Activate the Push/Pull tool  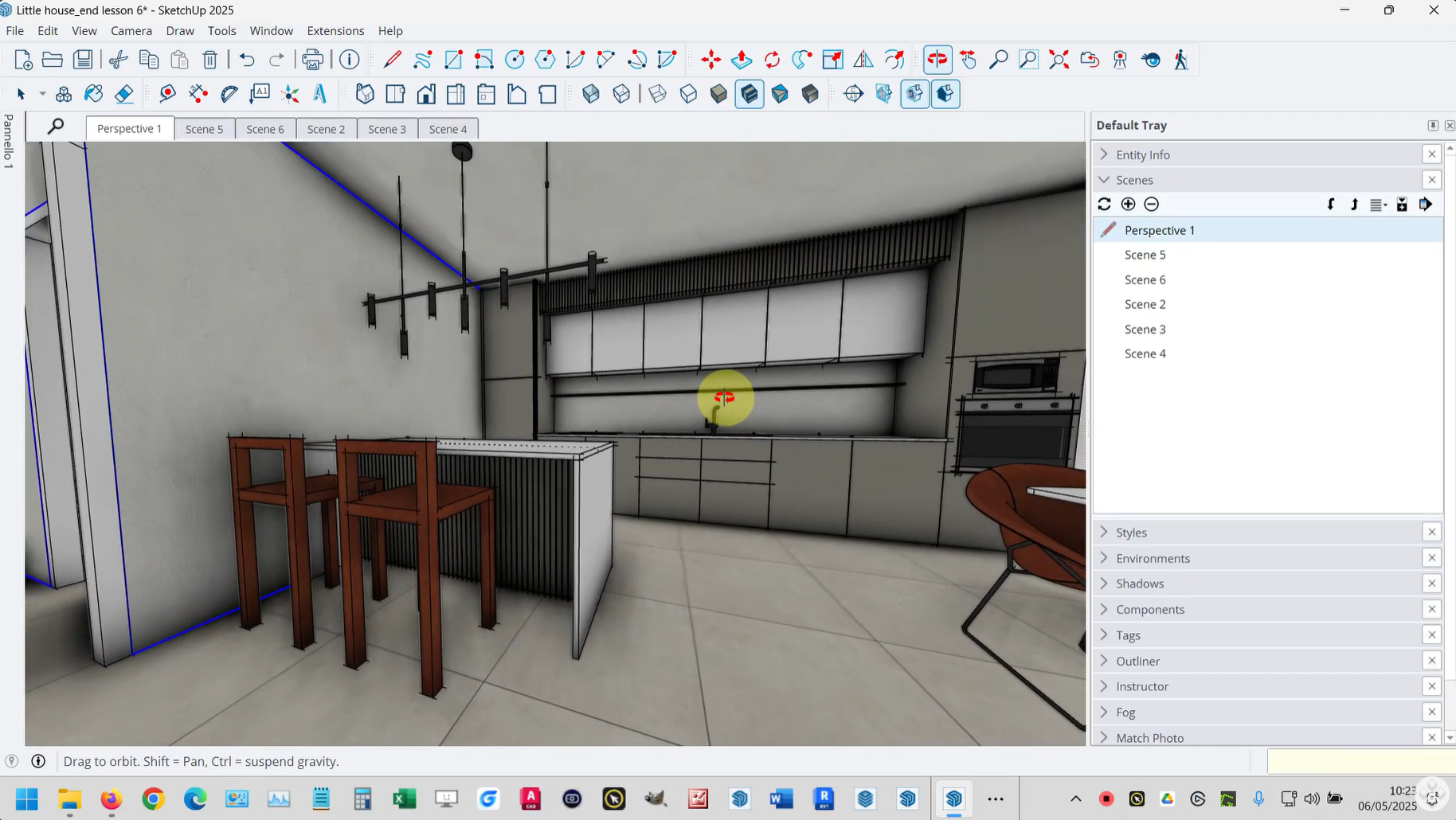[742, 60]
